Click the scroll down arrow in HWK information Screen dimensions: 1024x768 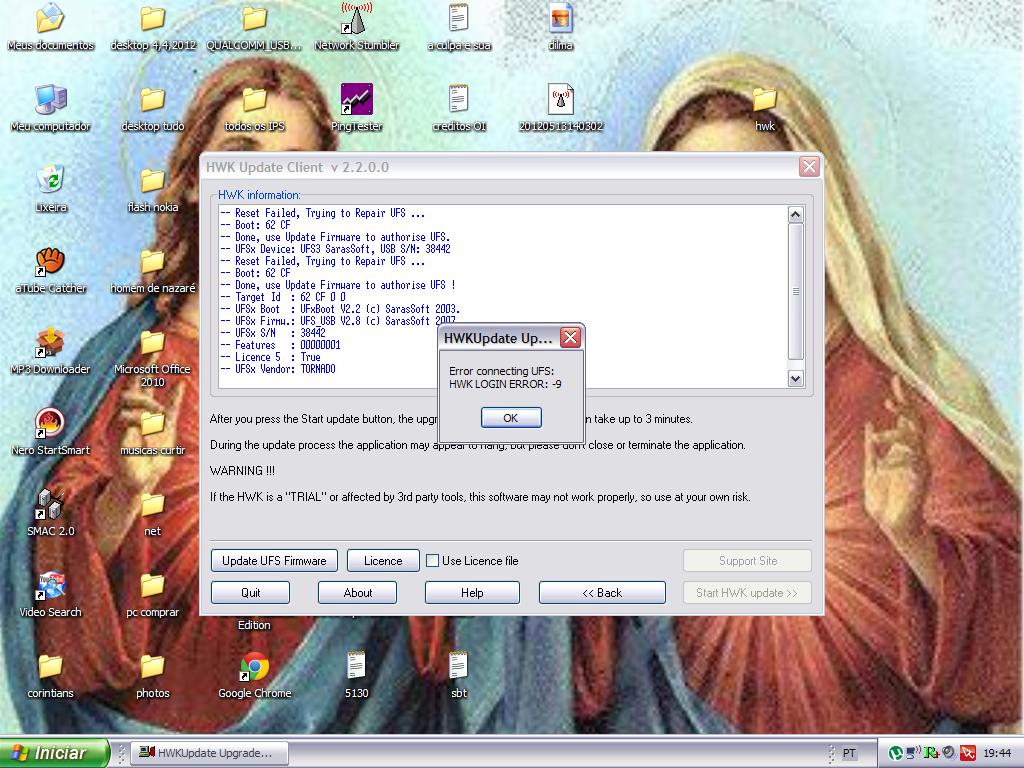click(795, 378)
